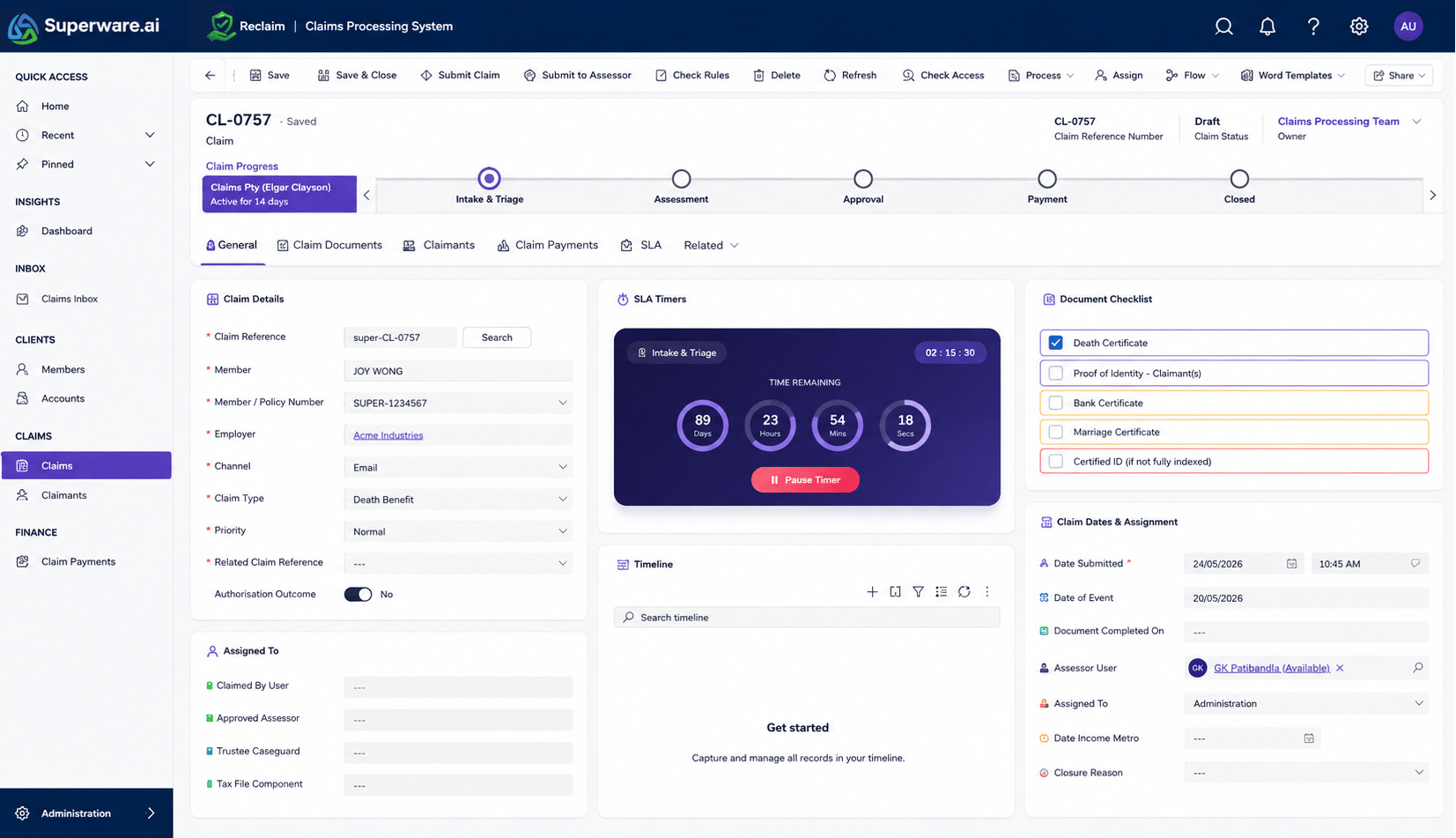1456x838 pixels.
Task: Check Proof of Identity - Claimant(s)
Action: tap(1056, 373)
